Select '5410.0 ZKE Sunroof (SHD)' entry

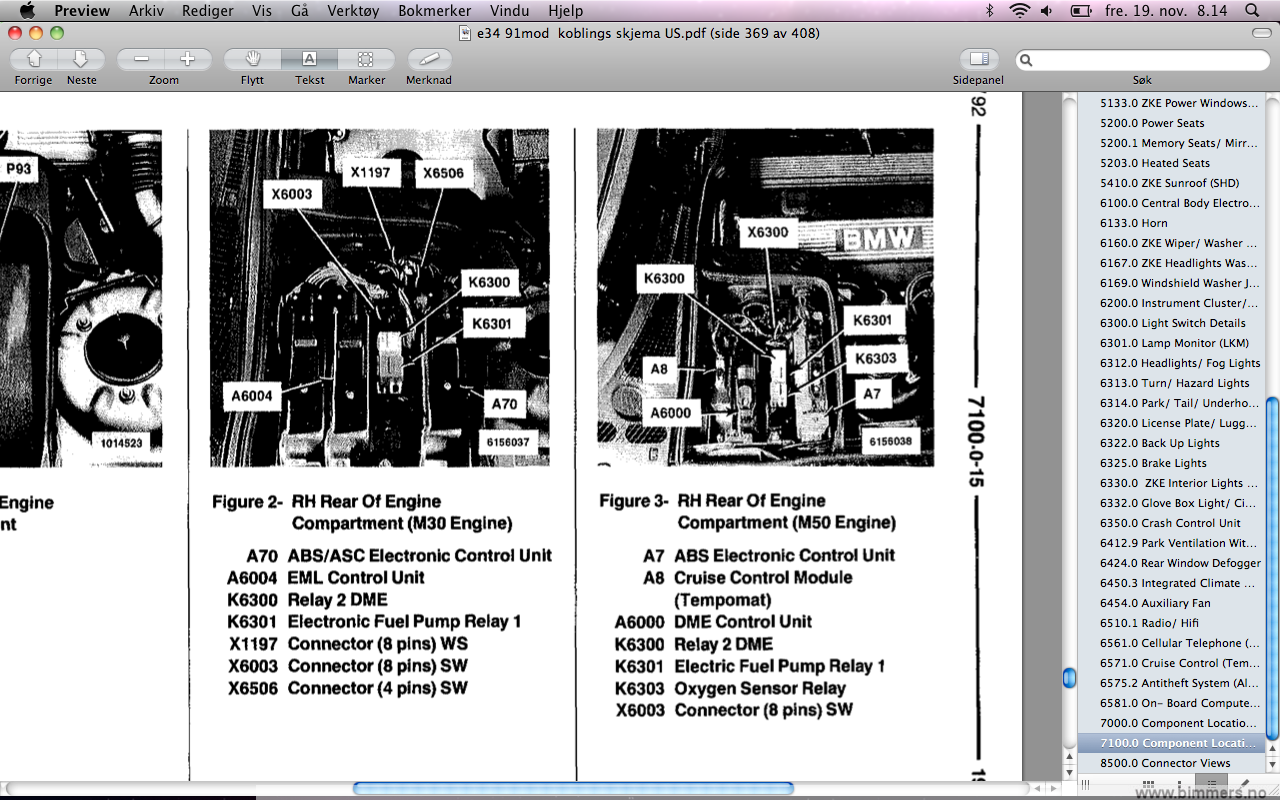[x=1170, y=183]
